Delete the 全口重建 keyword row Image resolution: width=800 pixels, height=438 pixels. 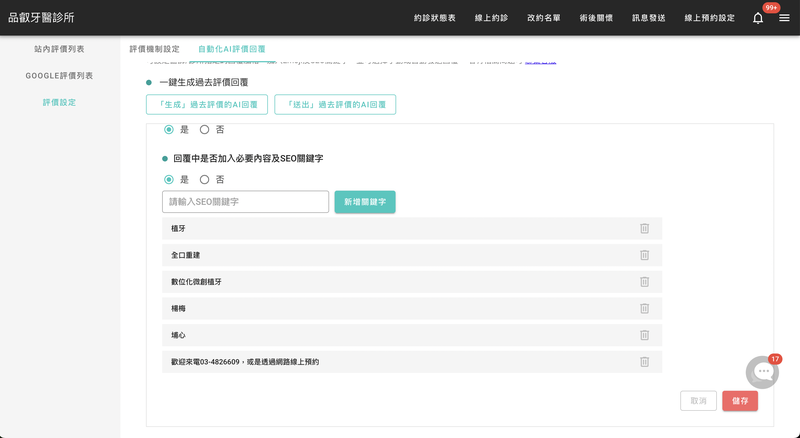(644, 255)
